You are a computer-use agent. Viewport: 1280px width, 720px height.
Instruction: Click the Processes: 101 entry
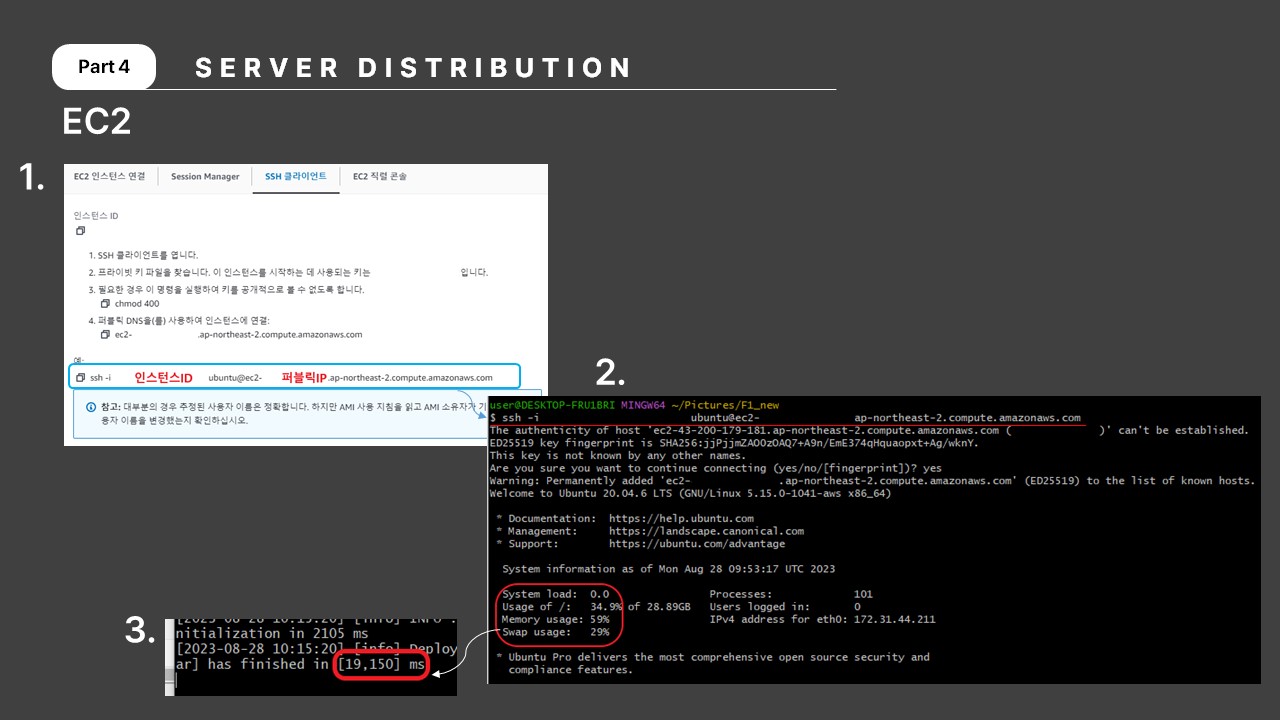click(791, 594)
